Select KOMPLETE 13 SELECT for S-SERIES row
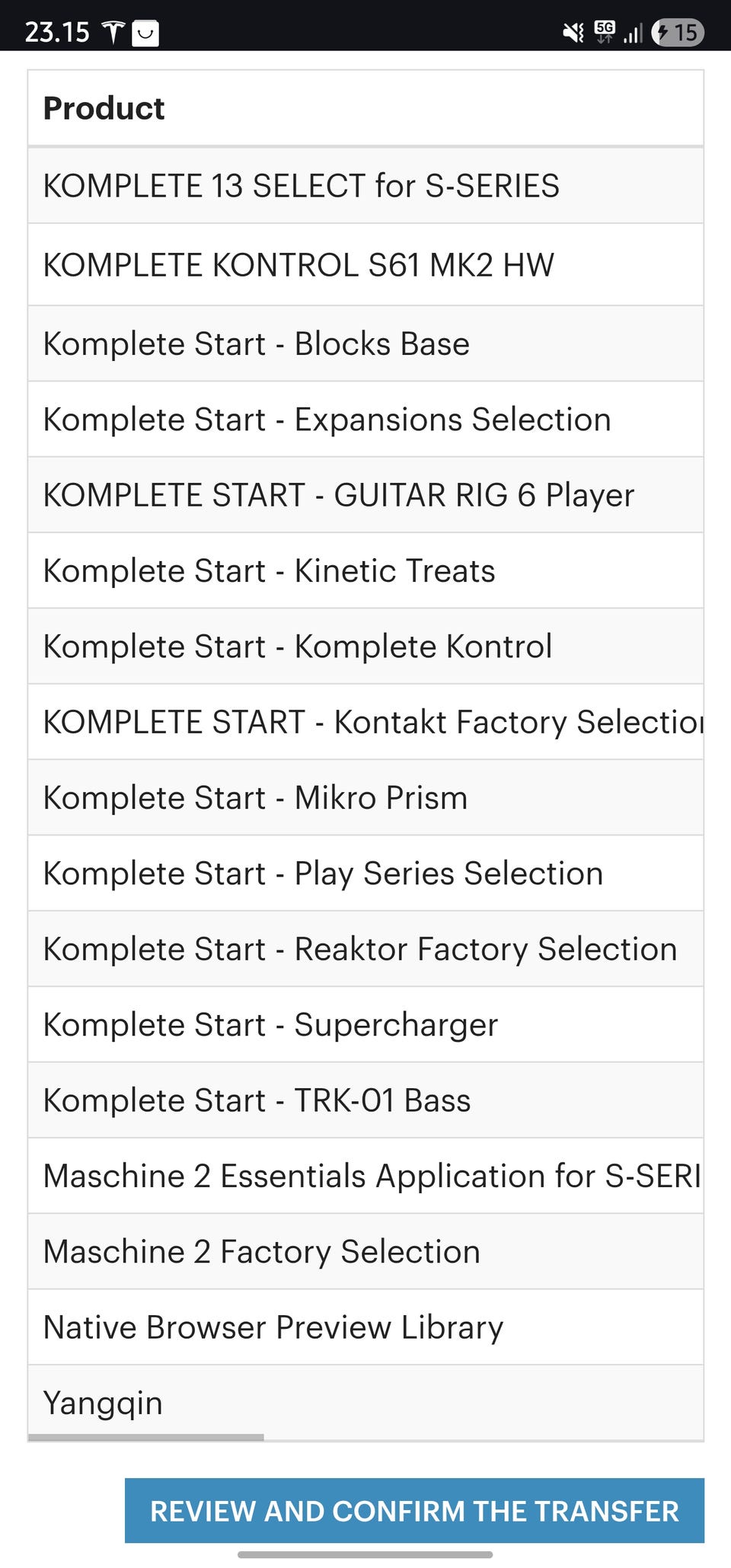731x1568 pixels. pos(301,186)
